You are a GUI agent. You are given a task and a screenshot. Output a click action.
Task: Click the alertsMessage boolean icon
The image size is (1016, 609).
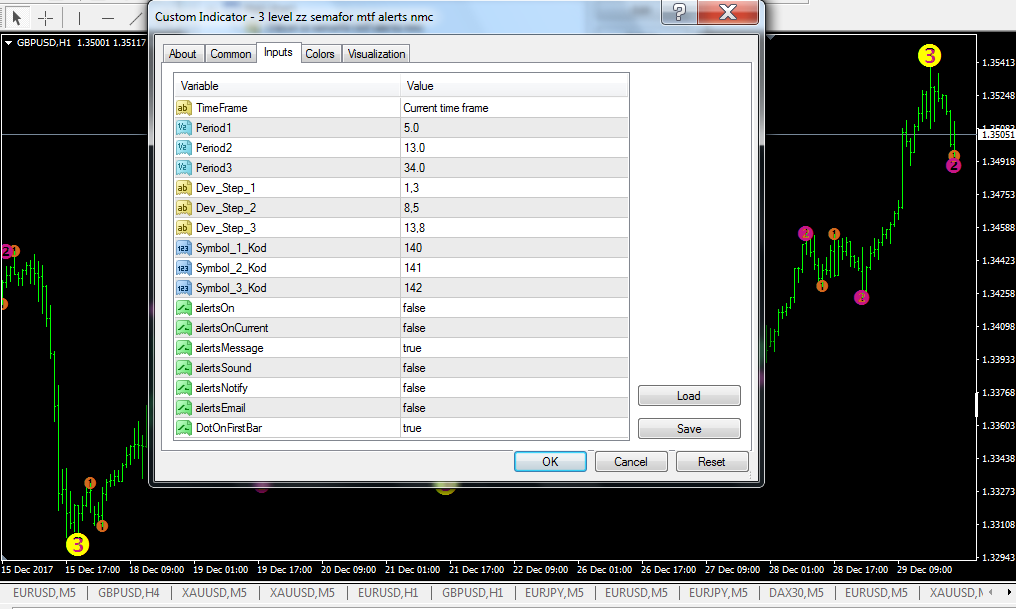coord(183,348)
